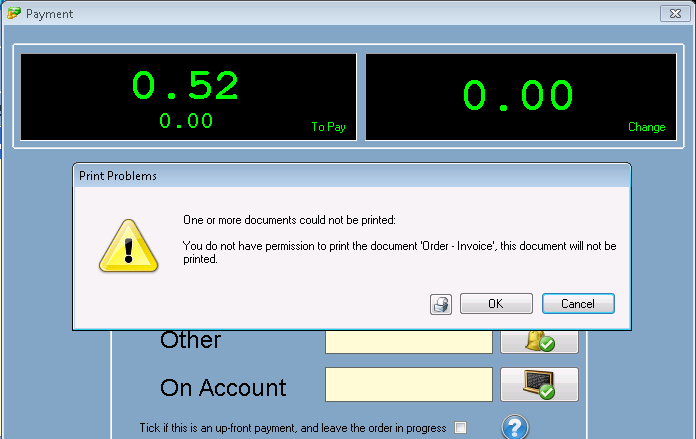
Task: Click inside the Other amount field
Action: tap(408, 342)
